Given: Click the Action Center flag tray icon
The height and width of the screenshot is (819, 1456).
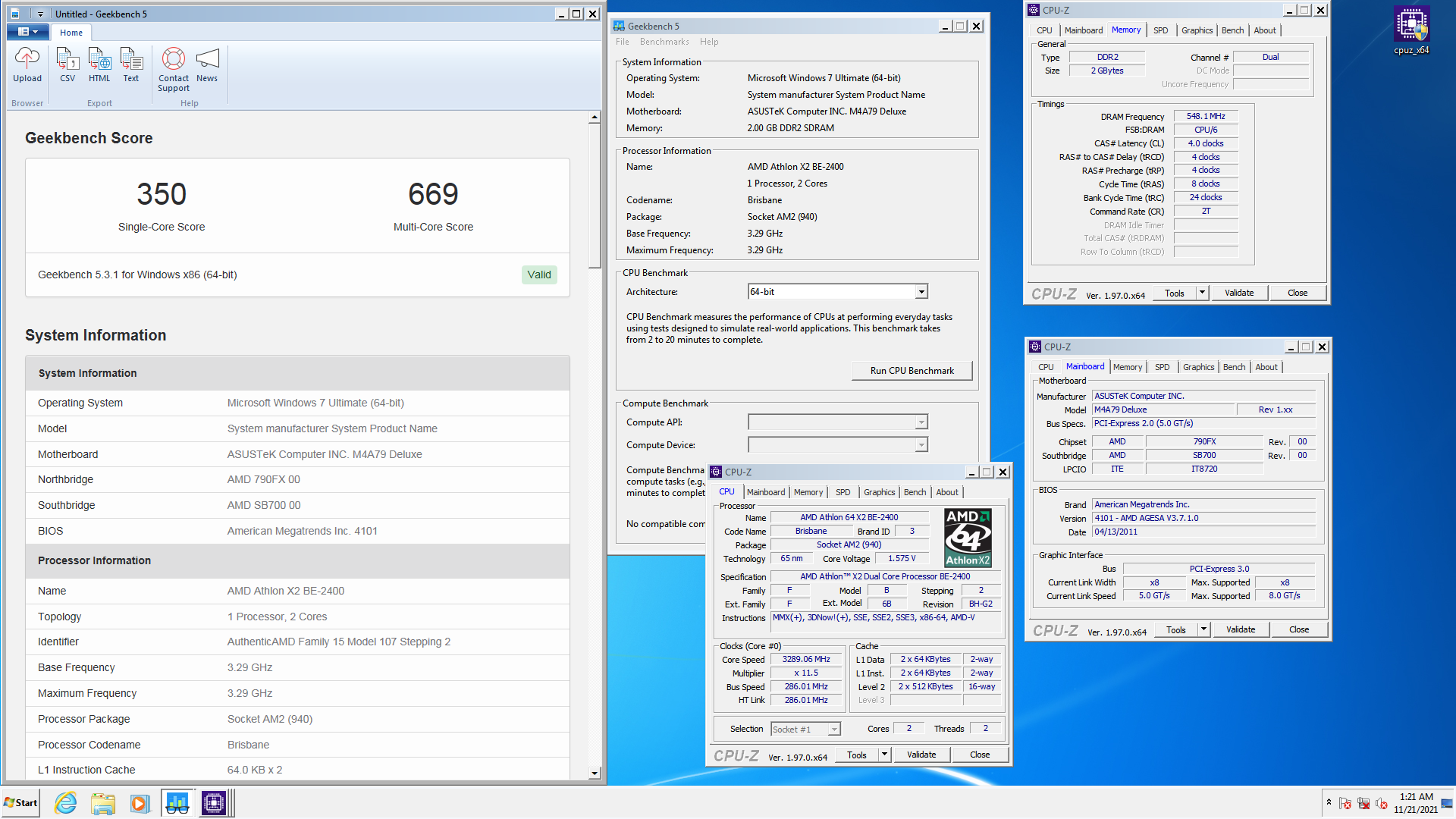Looking at the screenshot, I should (1345, 804).
